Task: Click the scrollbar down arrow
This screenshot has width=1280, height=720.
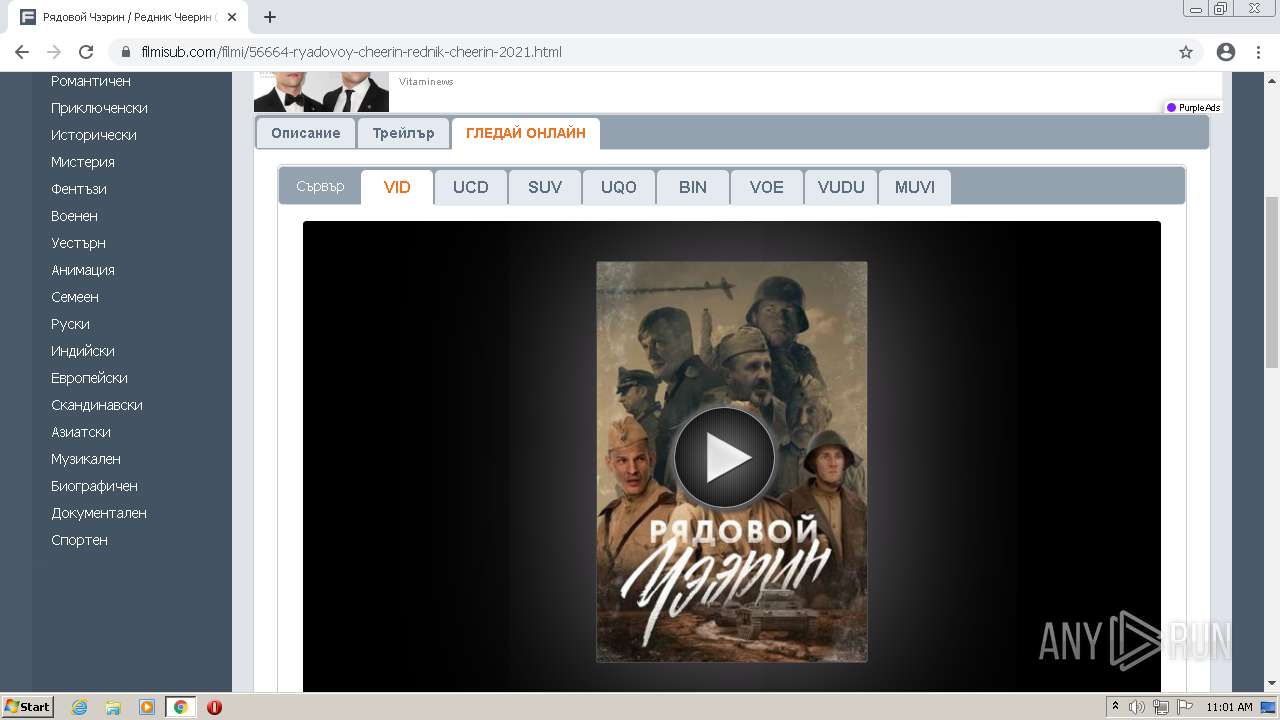Action: (1272, 683)
